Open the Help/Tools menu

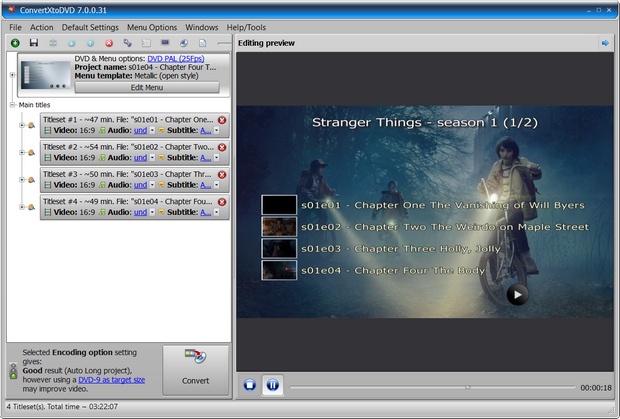click(x=246, y=27)
